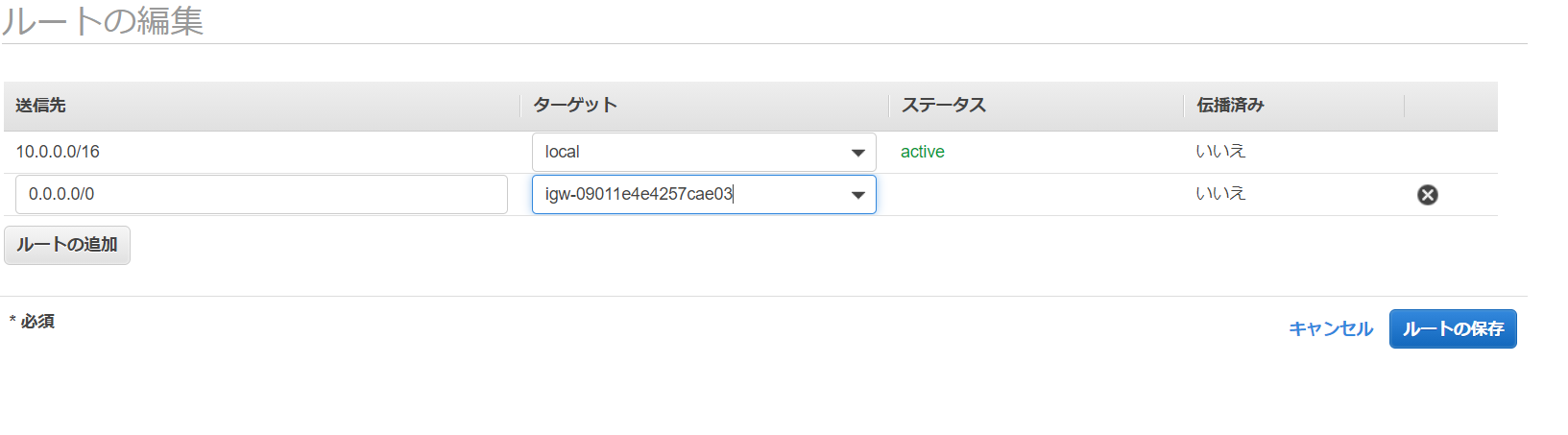Remove the 0.0.0.0/0 route with X icon
This screenshot has width=1568, height=435.
(x=1428, y=195)
